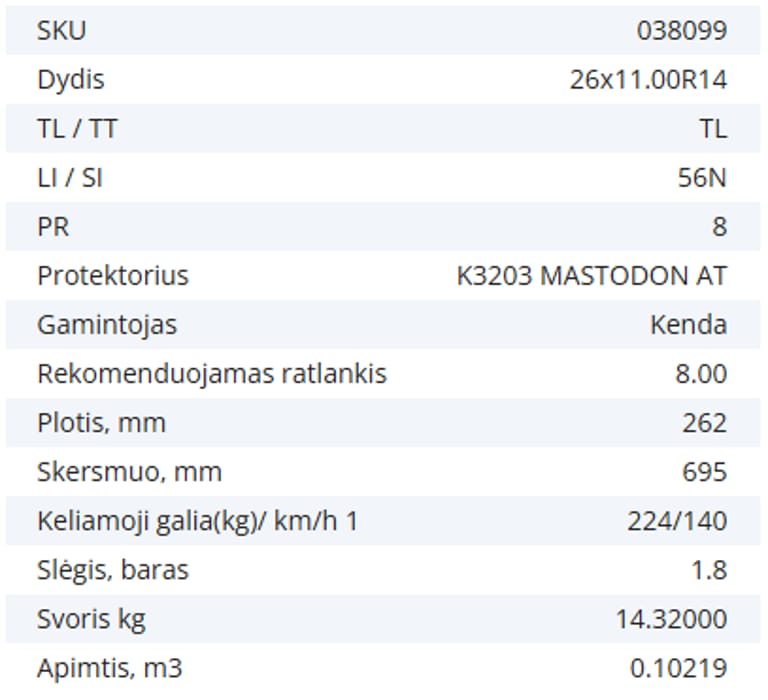Select the 56N load index value
The image size is (768, 700).
coord(701,178)
